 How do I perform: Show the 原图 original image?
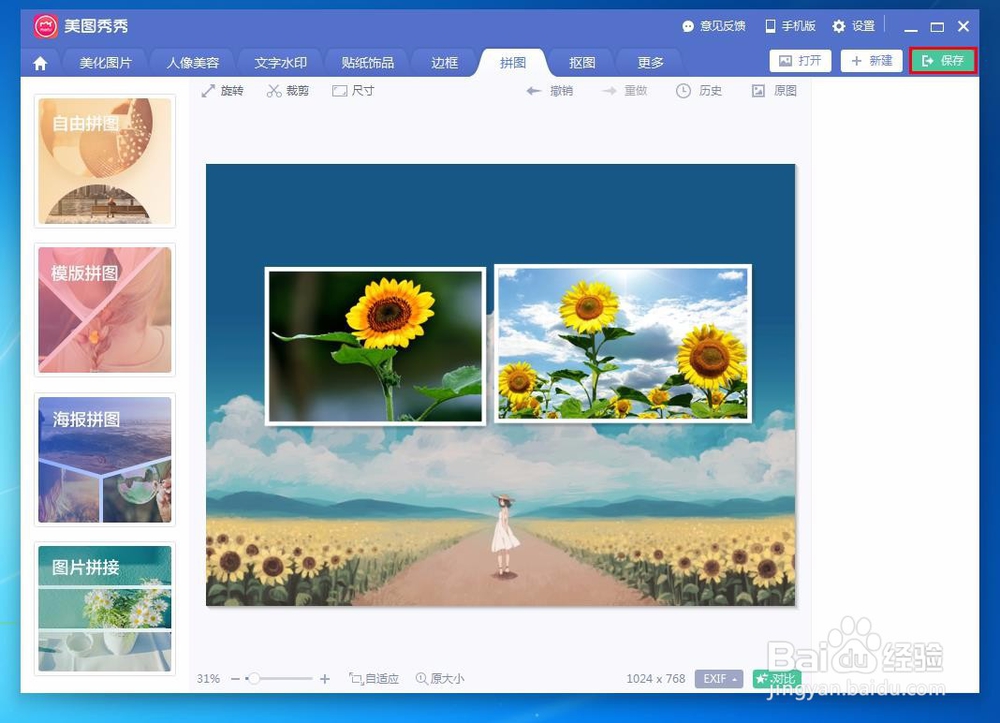[774, 91]
